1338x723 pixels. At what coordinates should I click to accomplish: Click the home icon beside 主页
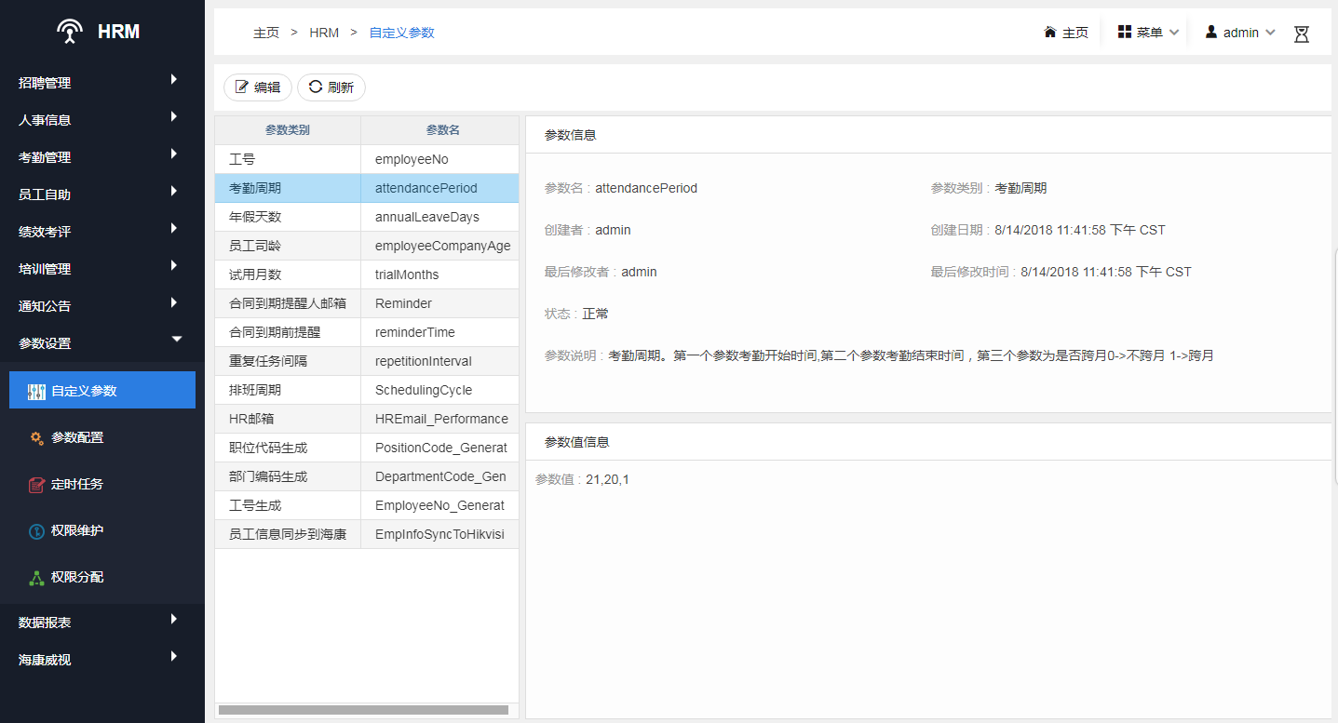coord(1050,33)
